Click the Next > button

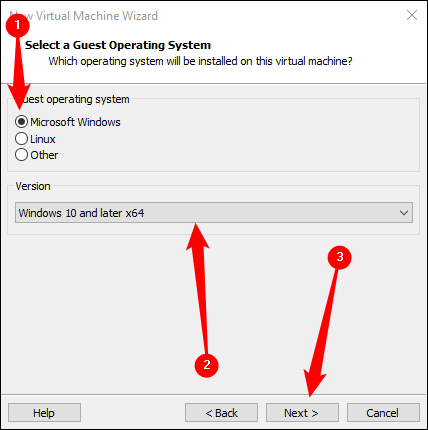[302, 413]
